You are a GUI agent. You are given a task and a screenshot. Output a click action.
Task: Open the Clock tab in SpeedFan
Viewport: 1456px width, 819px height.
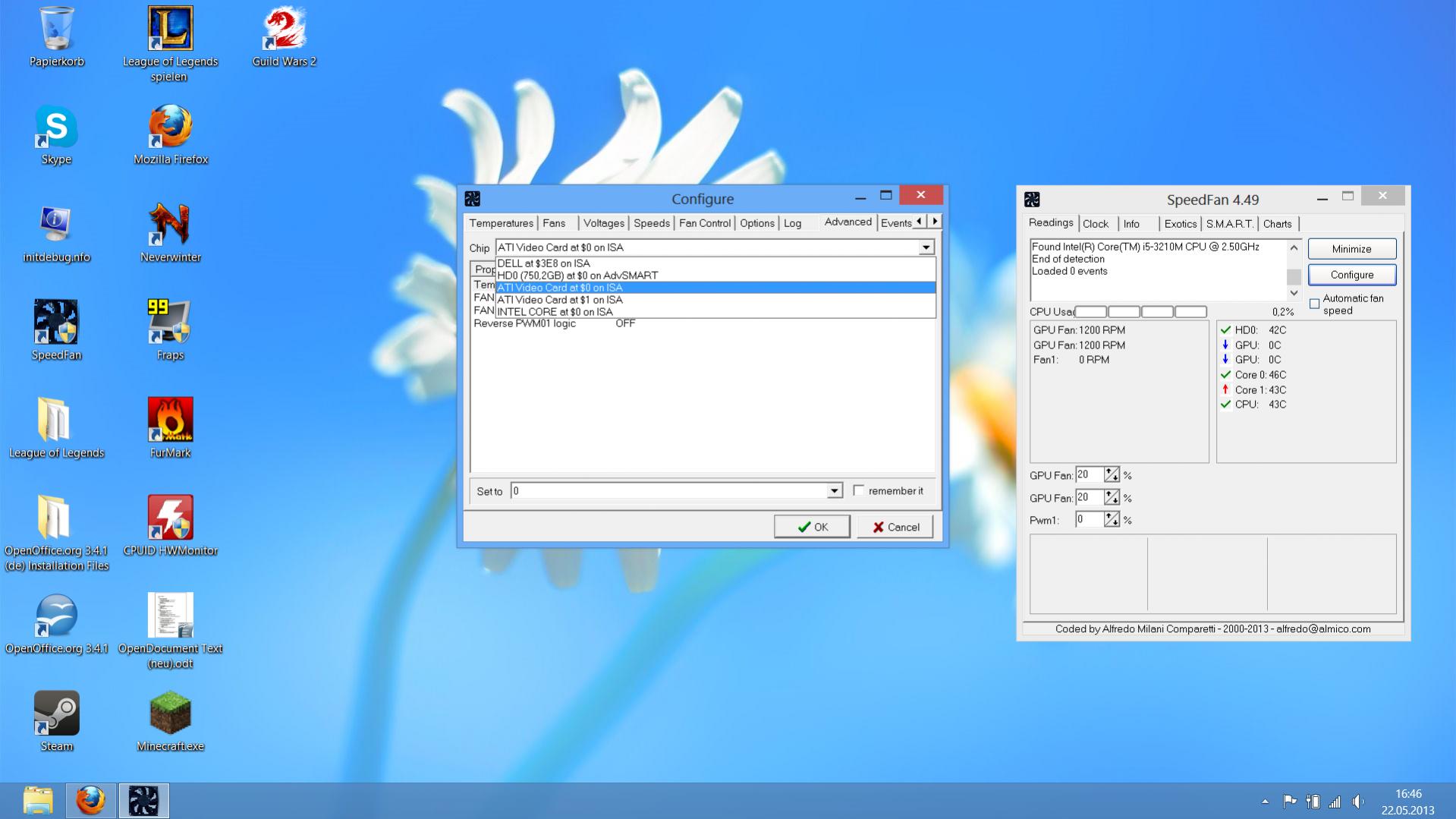(x=1095, y=224)
